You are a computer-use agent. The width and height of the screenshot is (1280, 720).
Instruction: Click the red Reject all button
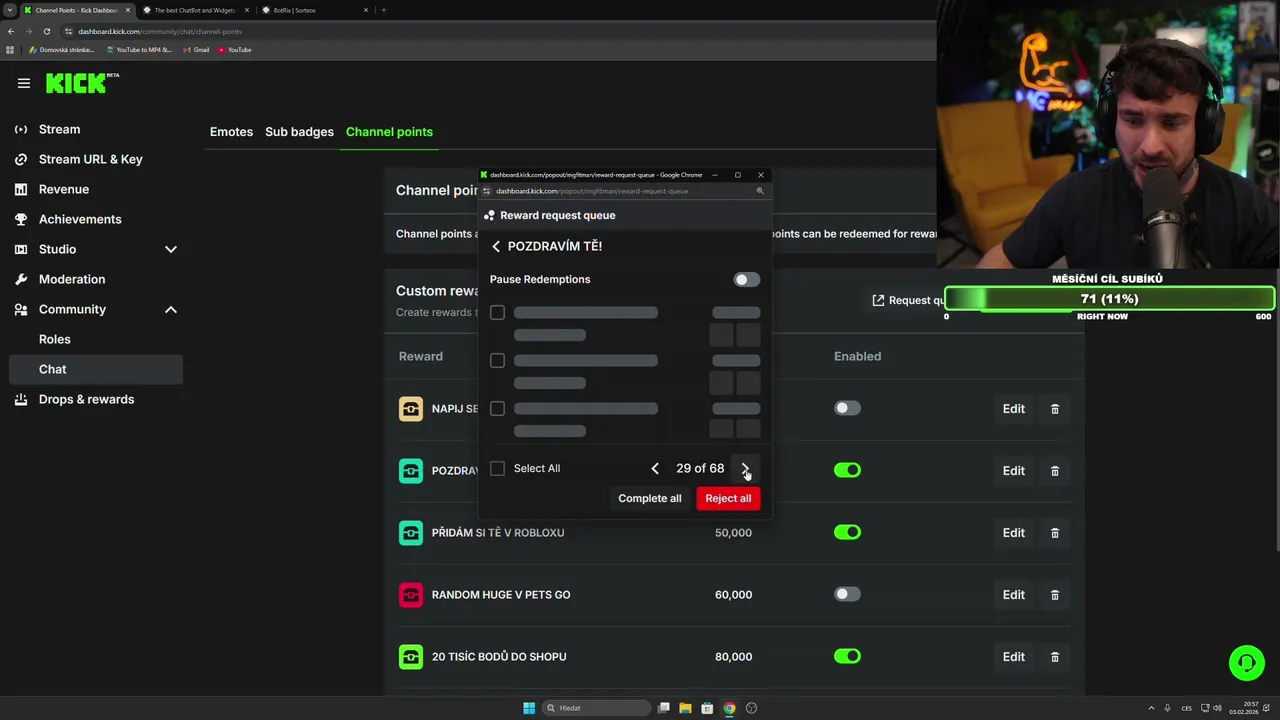[x=728, y=498]
